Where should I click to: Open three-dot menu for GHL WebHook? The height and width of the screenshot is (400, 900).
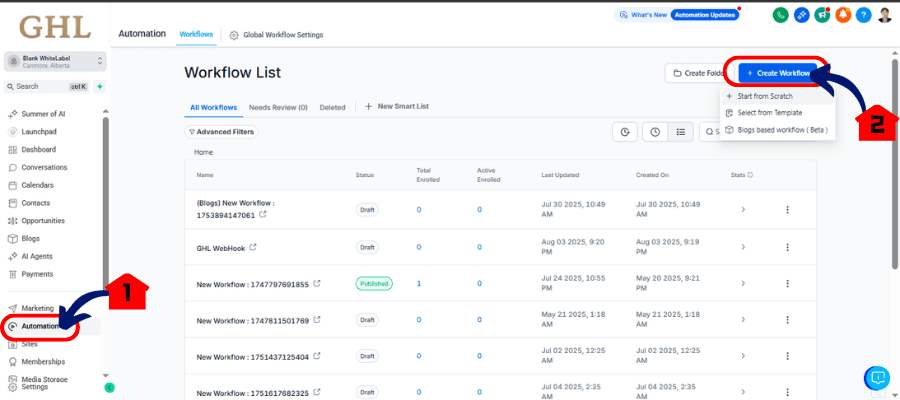pyautogui.click(x=788, y=247)
